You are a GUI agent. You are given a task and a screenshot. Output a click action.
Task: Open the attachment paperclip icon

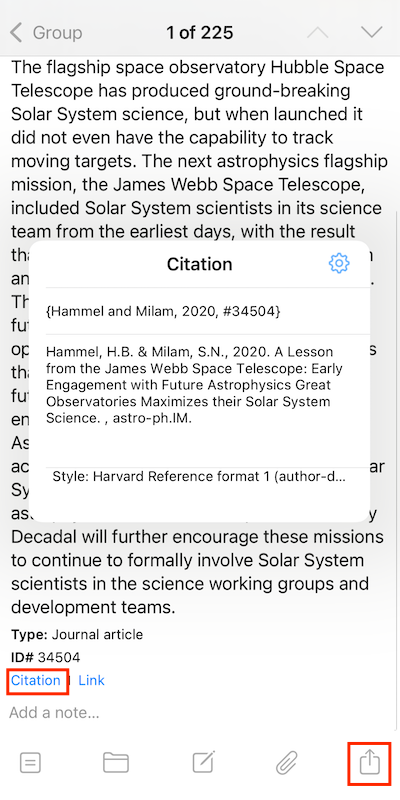[287, 763]
